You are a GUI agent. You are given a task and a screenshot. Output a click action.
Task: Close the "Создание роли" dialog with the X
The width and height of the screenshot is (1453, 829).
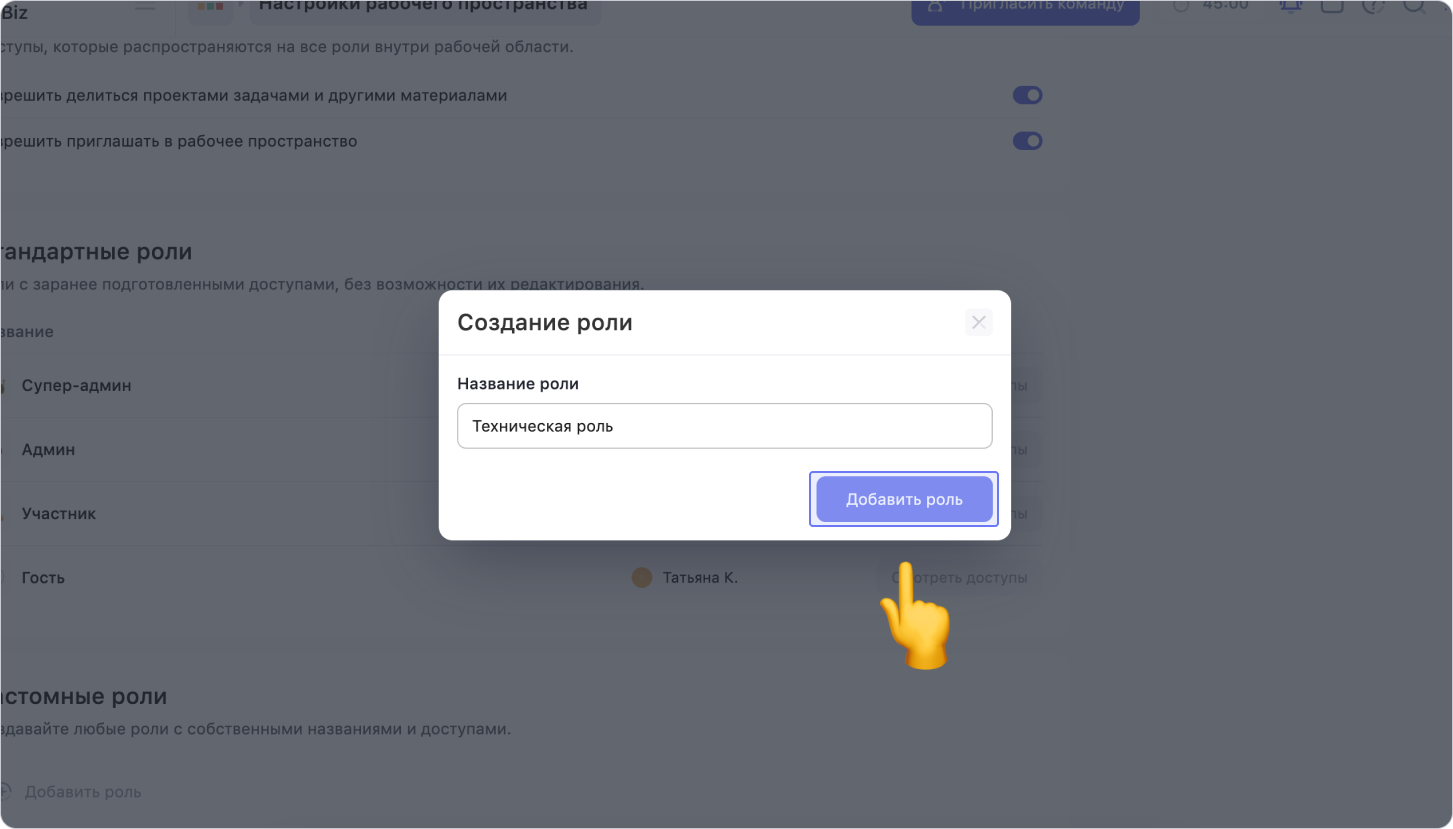pos(978,322)
